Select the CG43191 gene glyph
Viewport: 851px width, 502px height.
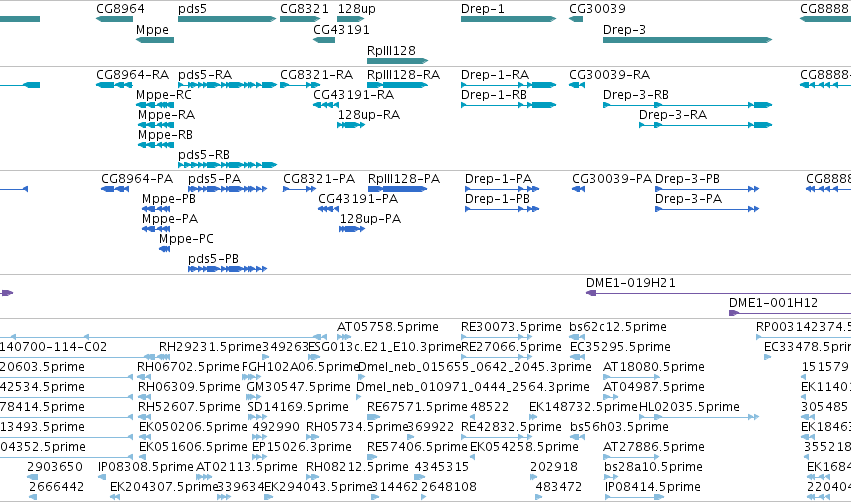(324, 40)
